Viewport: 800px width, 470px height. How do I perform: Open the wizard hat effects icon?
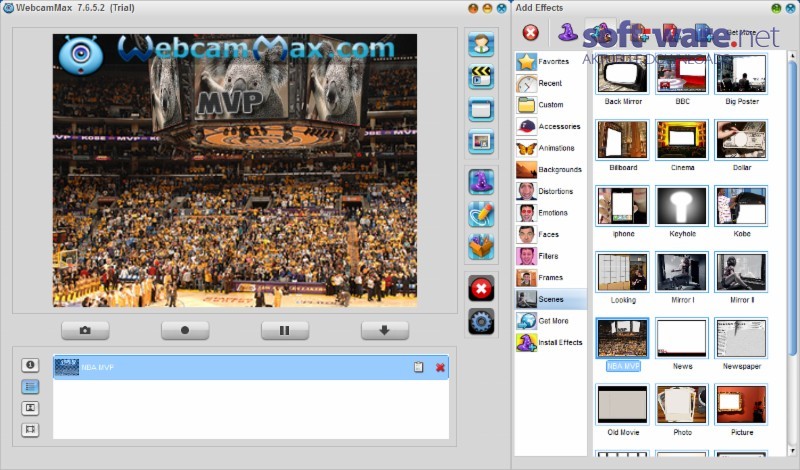point(481,182)
